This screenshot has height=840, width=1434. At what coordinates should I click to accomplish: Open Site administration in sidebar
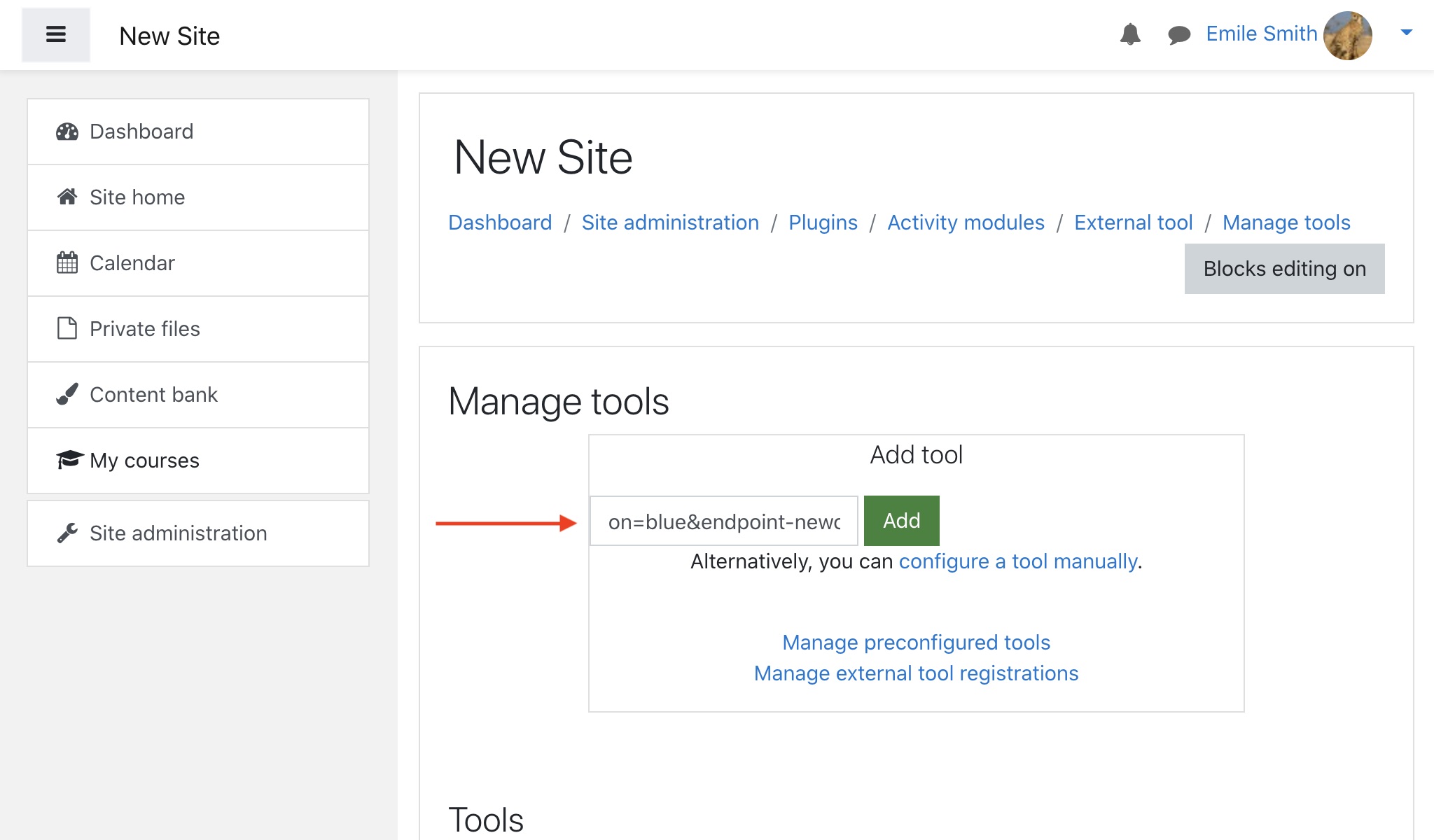point(178,533)
